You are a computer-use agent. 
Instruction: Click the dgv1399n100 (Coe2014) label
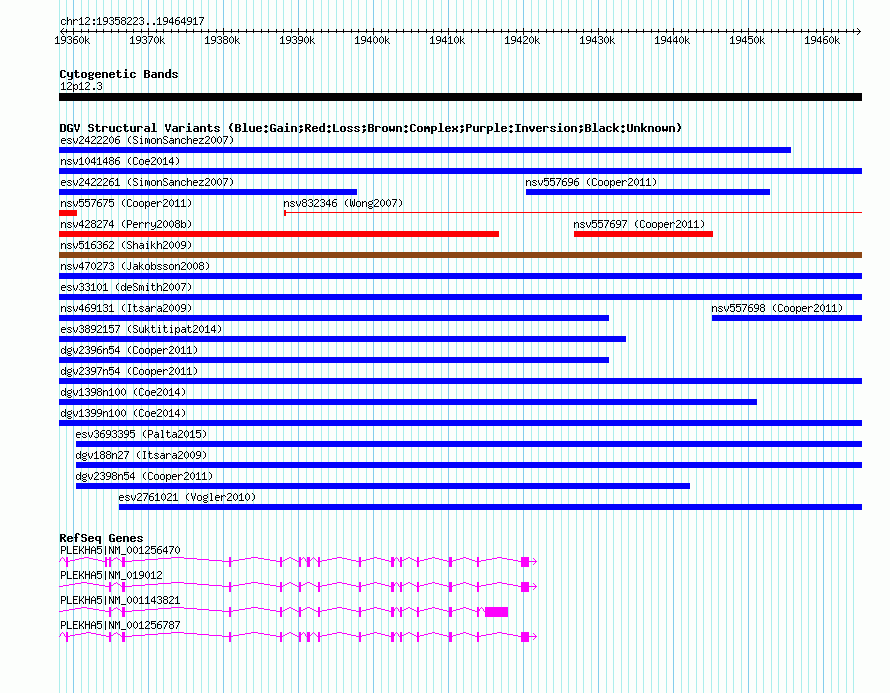click(123, 413)
